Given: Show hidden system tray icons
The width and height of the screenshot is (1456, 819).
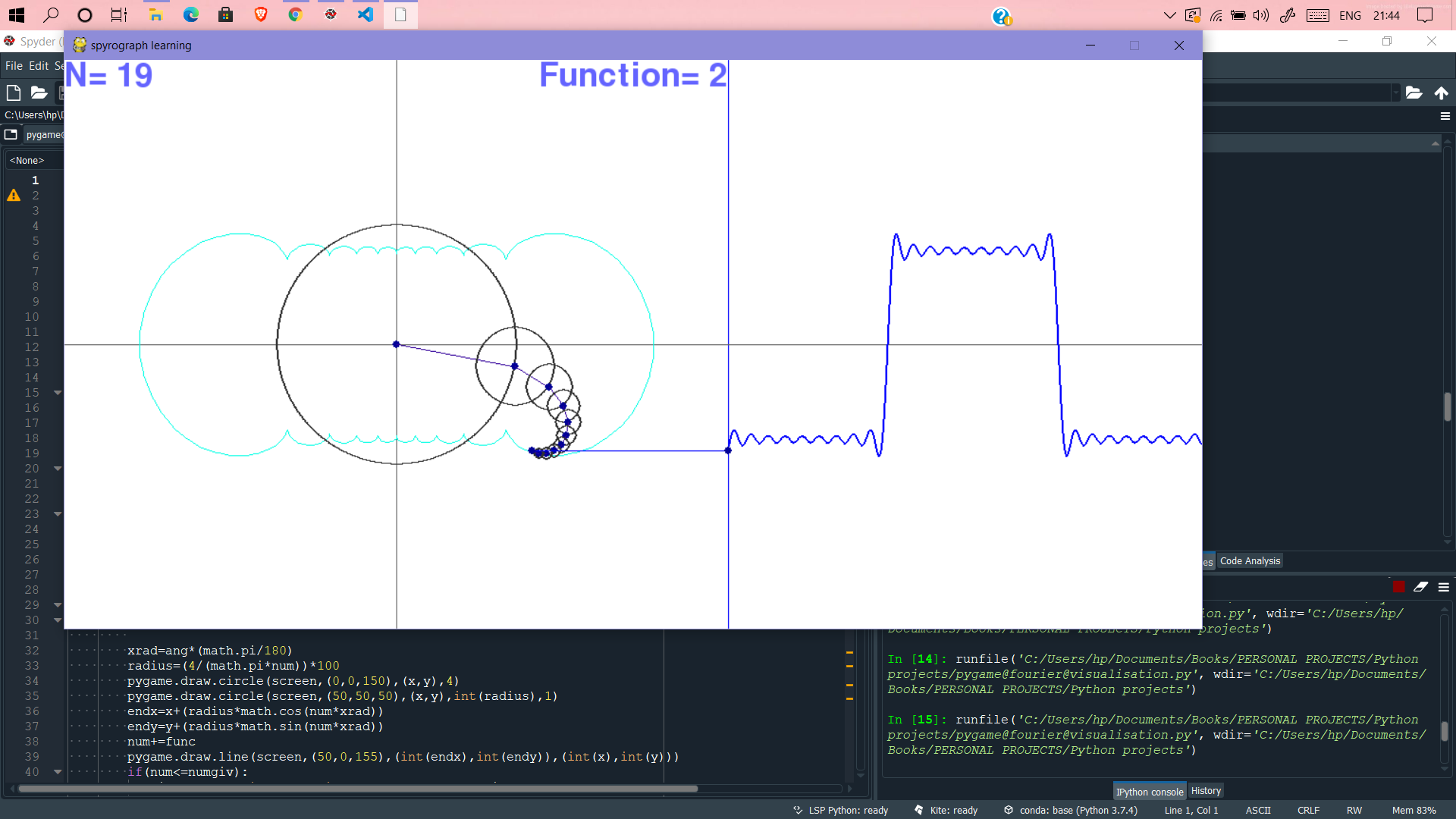Looking at the screenshot, I should [x=1169, y=15].
